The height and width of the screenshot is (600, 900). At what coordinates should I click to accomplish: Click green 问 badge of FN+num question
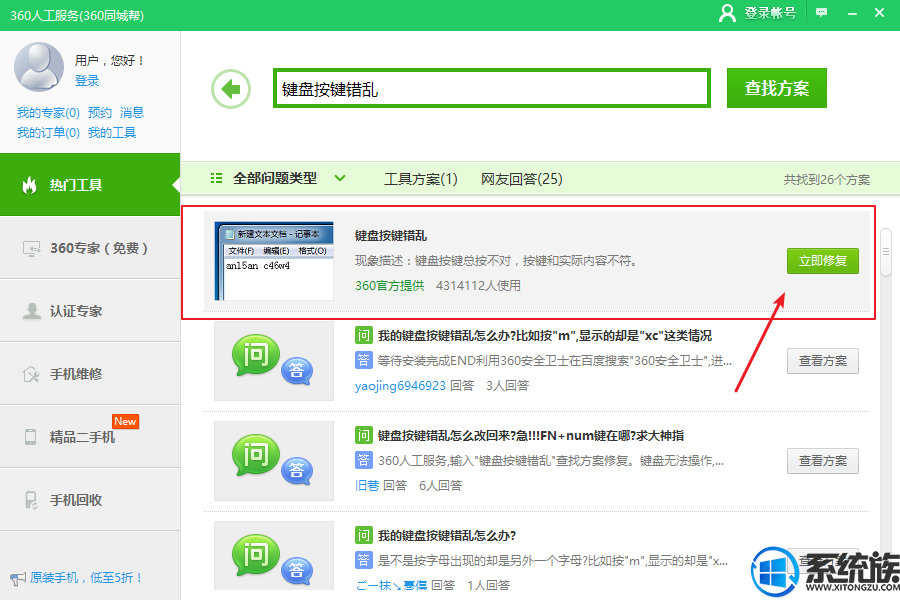pyautogui.click(x=363, y=435)
